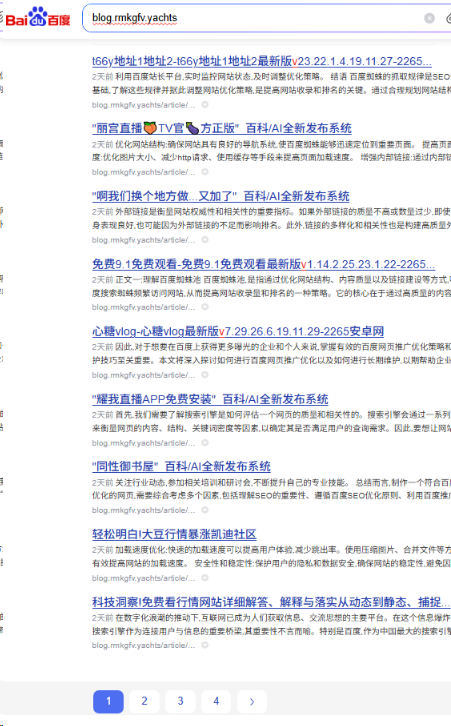Open the 丽宫直播 TV官方正版 result

[x=222, y=128]
